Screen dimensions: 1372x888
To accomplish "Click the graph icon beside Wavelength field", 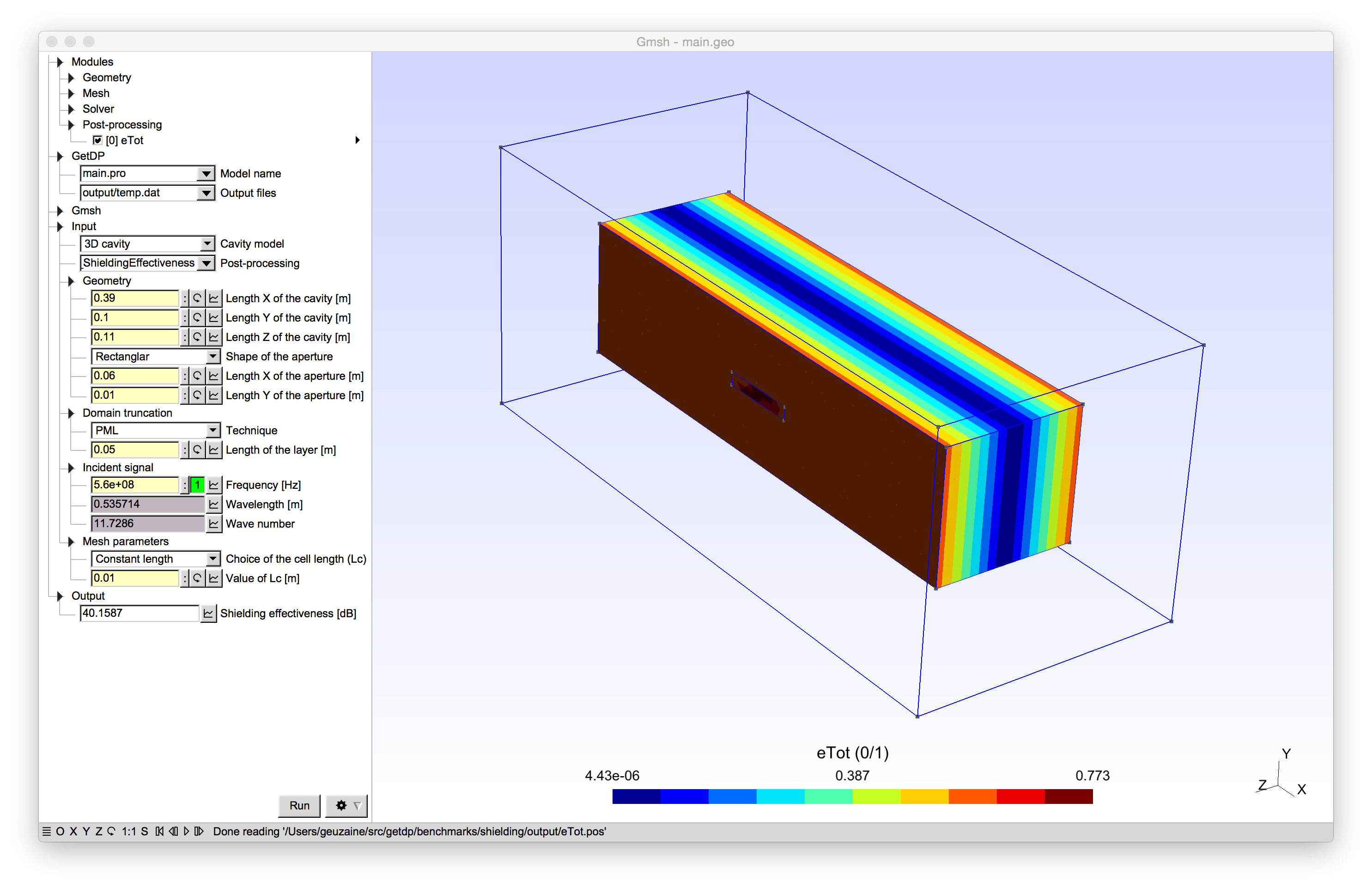I will click(214, 505).
